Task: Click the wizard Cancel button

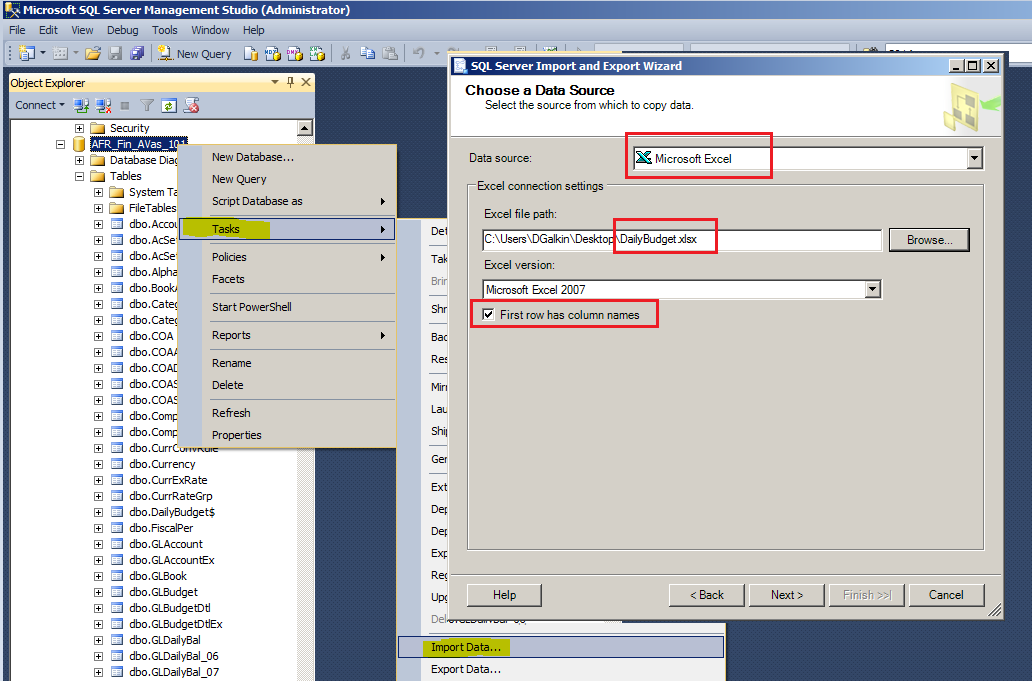Action: pos(946,595)
